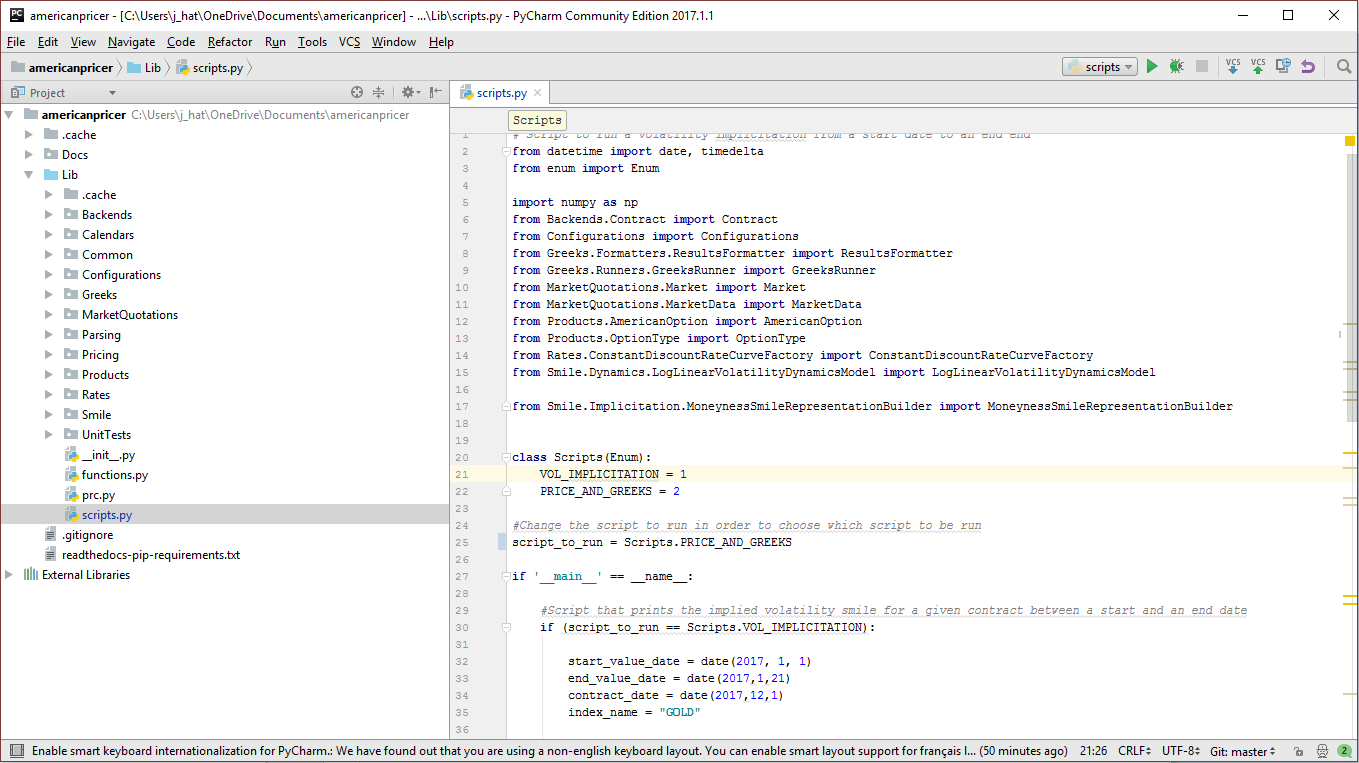Select the .gitignore file
Screen dimensions: 1359x763
point(87,535)
